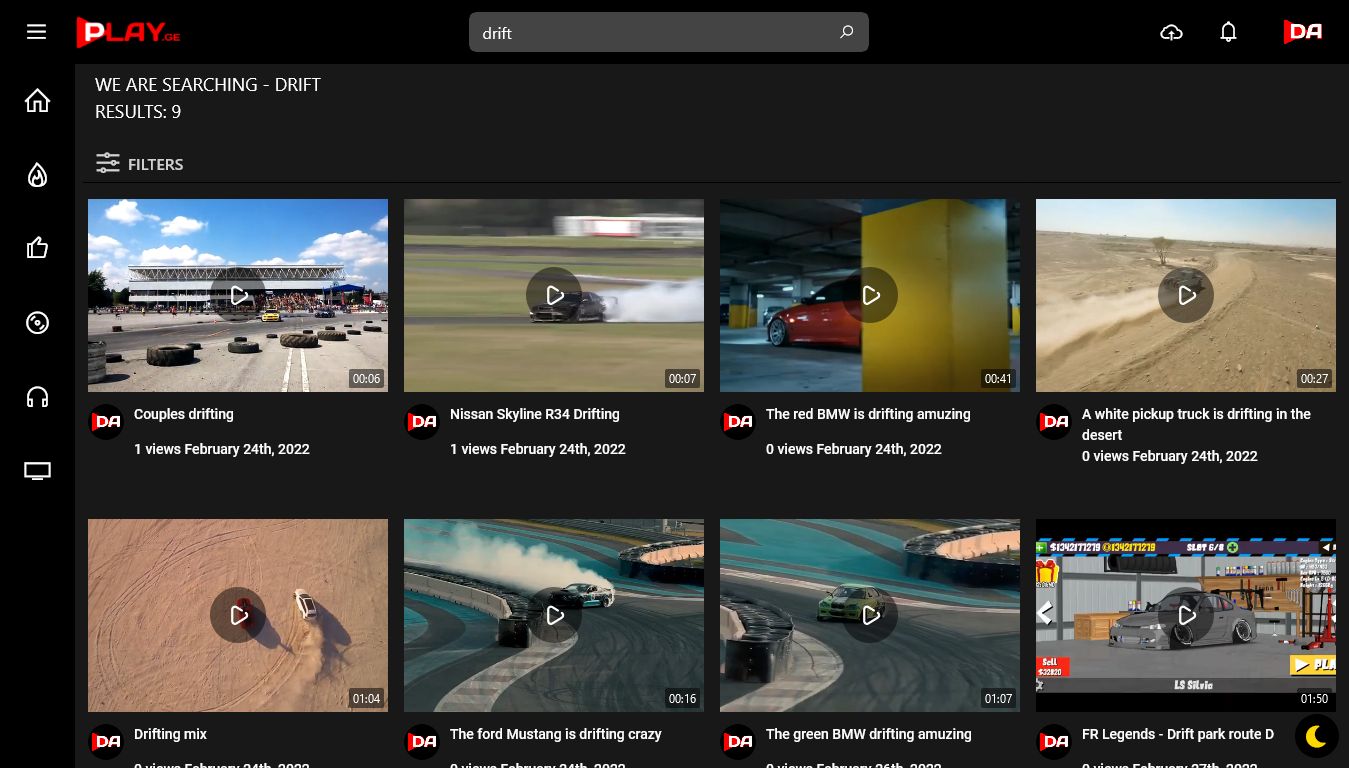Click the 01:04 duration badge
The height and width of the screenshot is (768, 1349).
pos(366,699)
